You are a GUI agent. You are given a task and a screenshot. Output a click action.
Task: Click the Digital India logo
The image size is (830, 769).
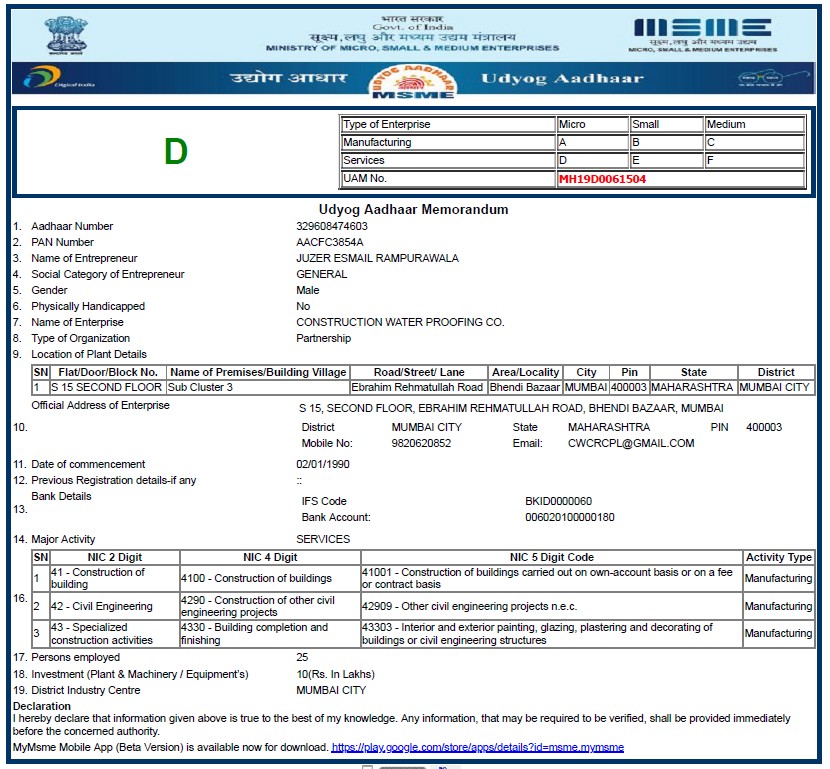tap(59, 79)
